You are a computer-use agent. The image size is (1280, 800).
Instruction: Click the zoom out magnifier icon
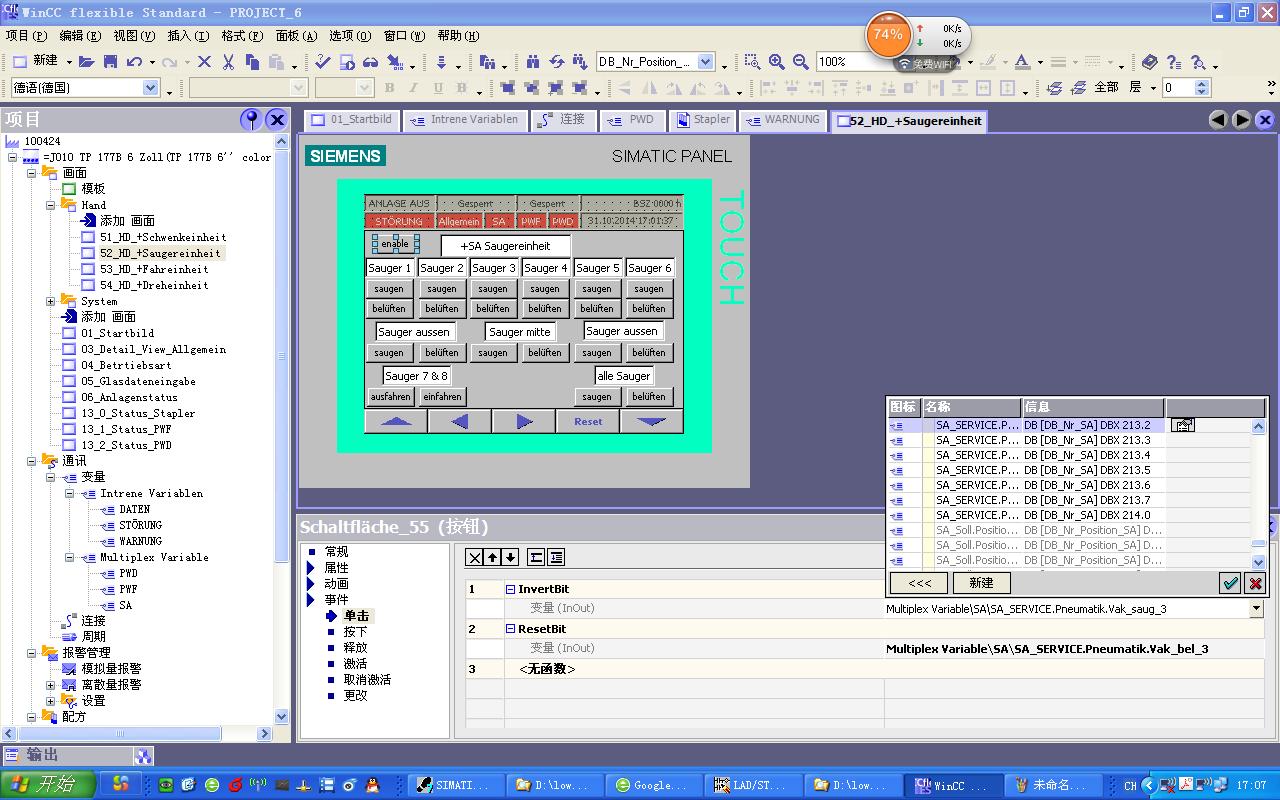point(801,62)
